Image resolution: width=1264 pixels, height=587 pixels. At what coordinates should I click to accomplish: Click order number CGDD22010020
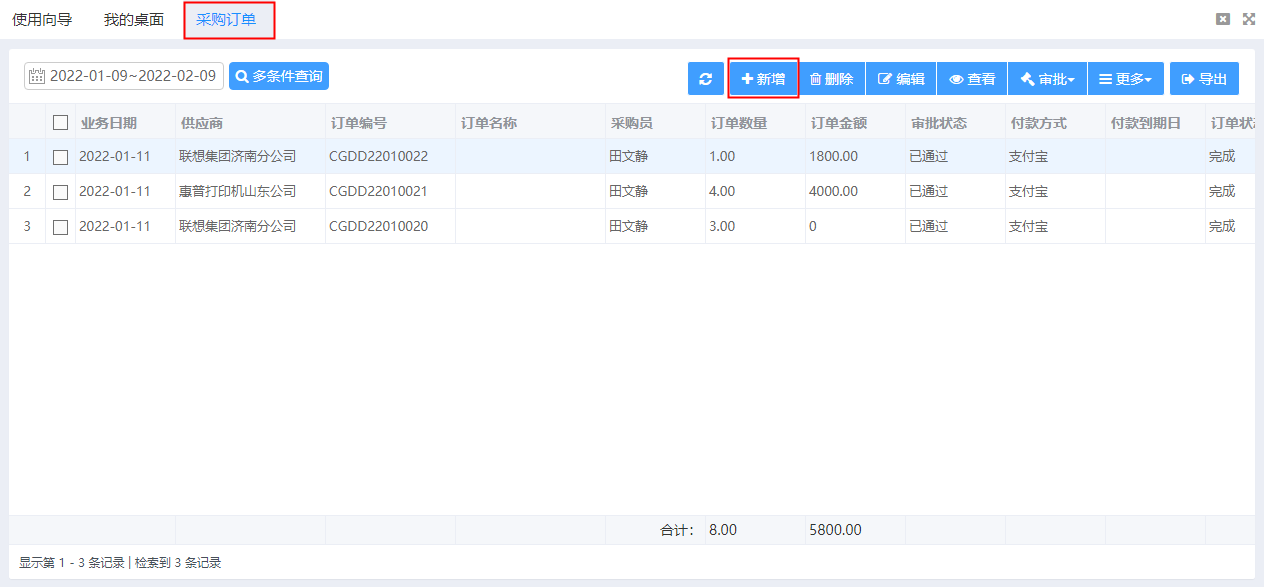[378, 227]
